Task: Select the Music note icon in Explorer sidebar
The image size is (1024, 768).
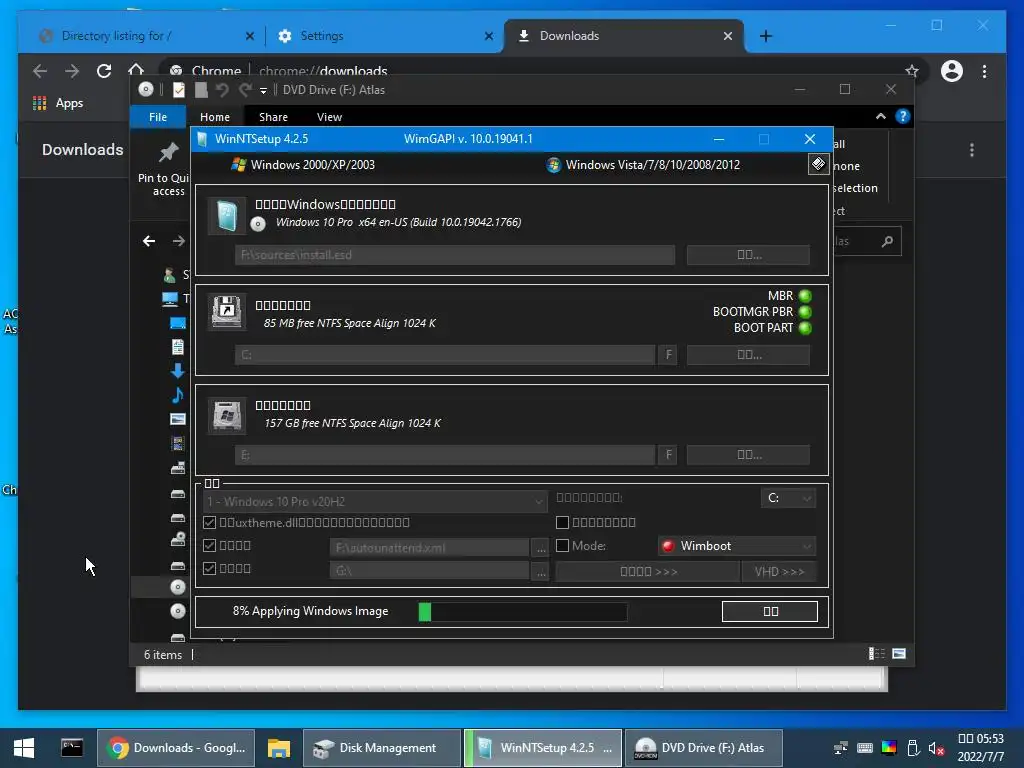Action: pos(177,394)
